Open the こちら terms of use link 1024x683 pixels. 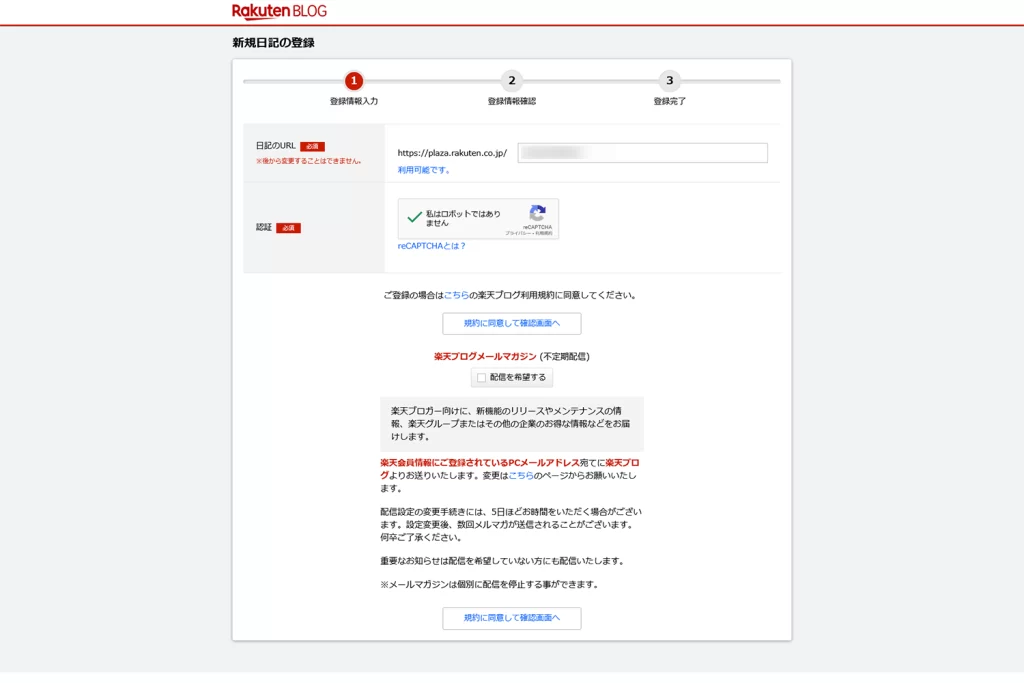point(456,295)
